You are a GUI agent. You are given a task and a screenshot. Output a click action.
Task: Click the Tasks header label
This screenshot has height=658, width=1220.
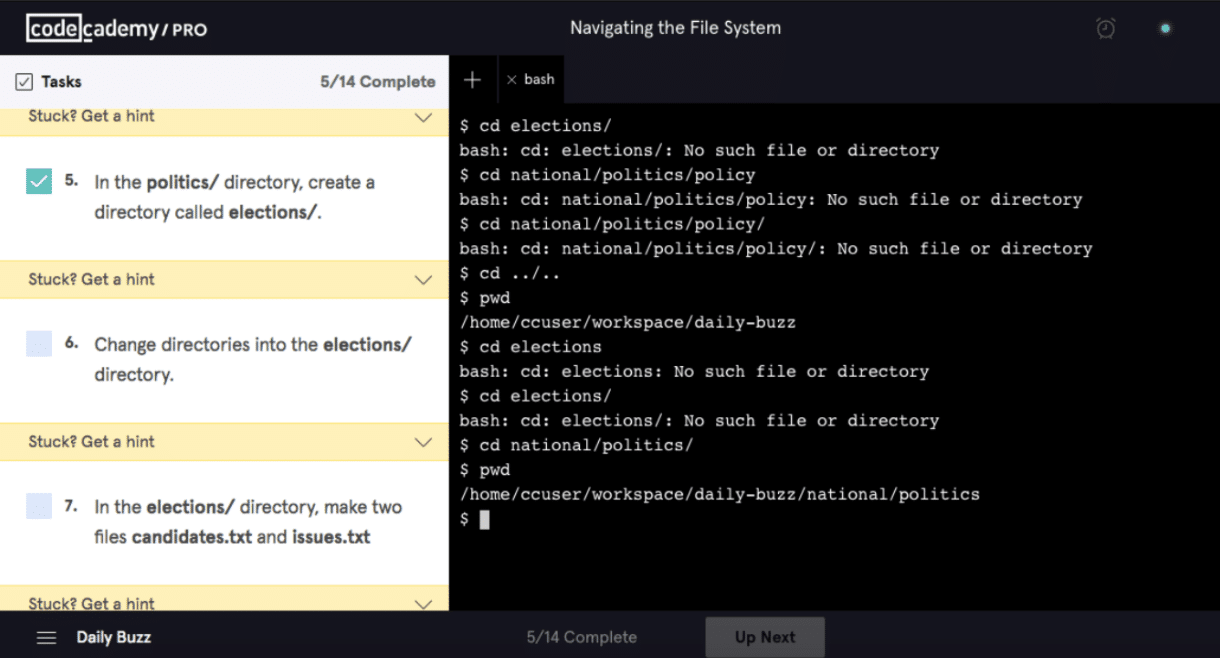(x=61, y=82)
